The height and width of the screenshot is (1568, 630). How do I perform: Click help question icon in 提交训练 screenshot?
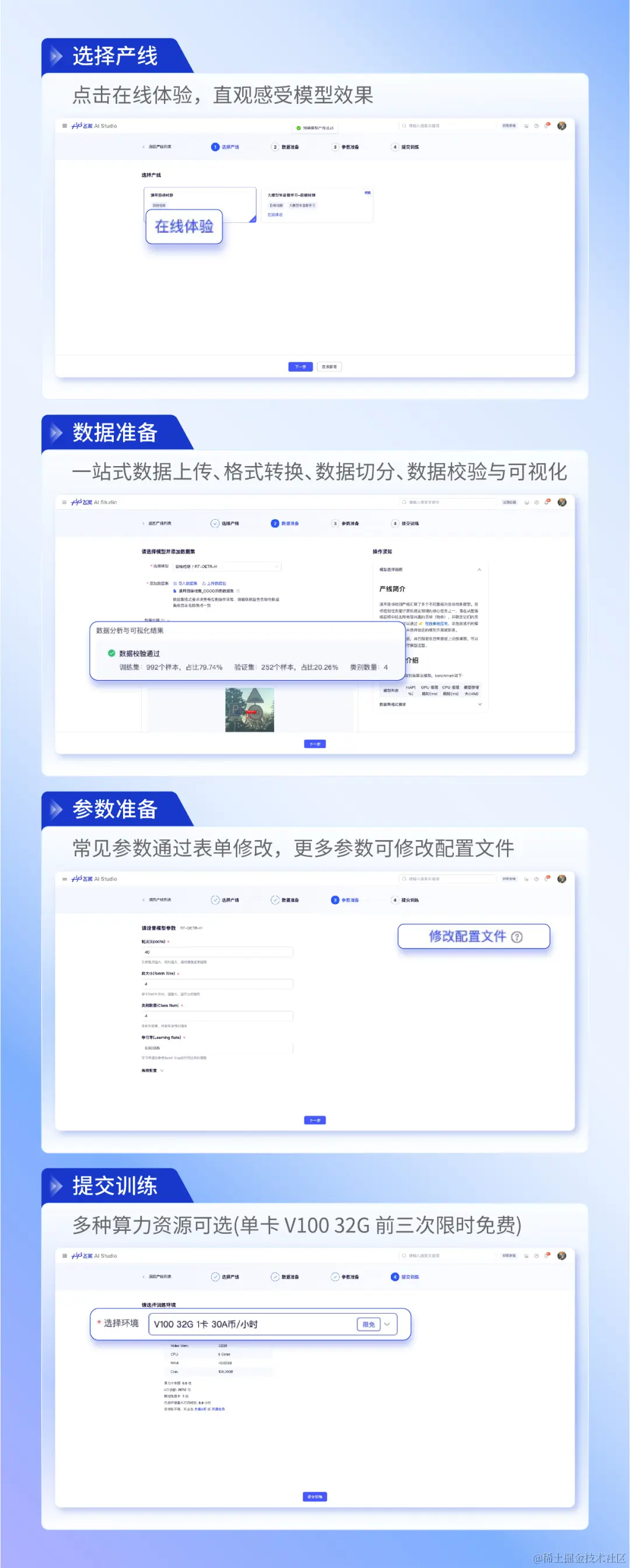coord(536,1256)
